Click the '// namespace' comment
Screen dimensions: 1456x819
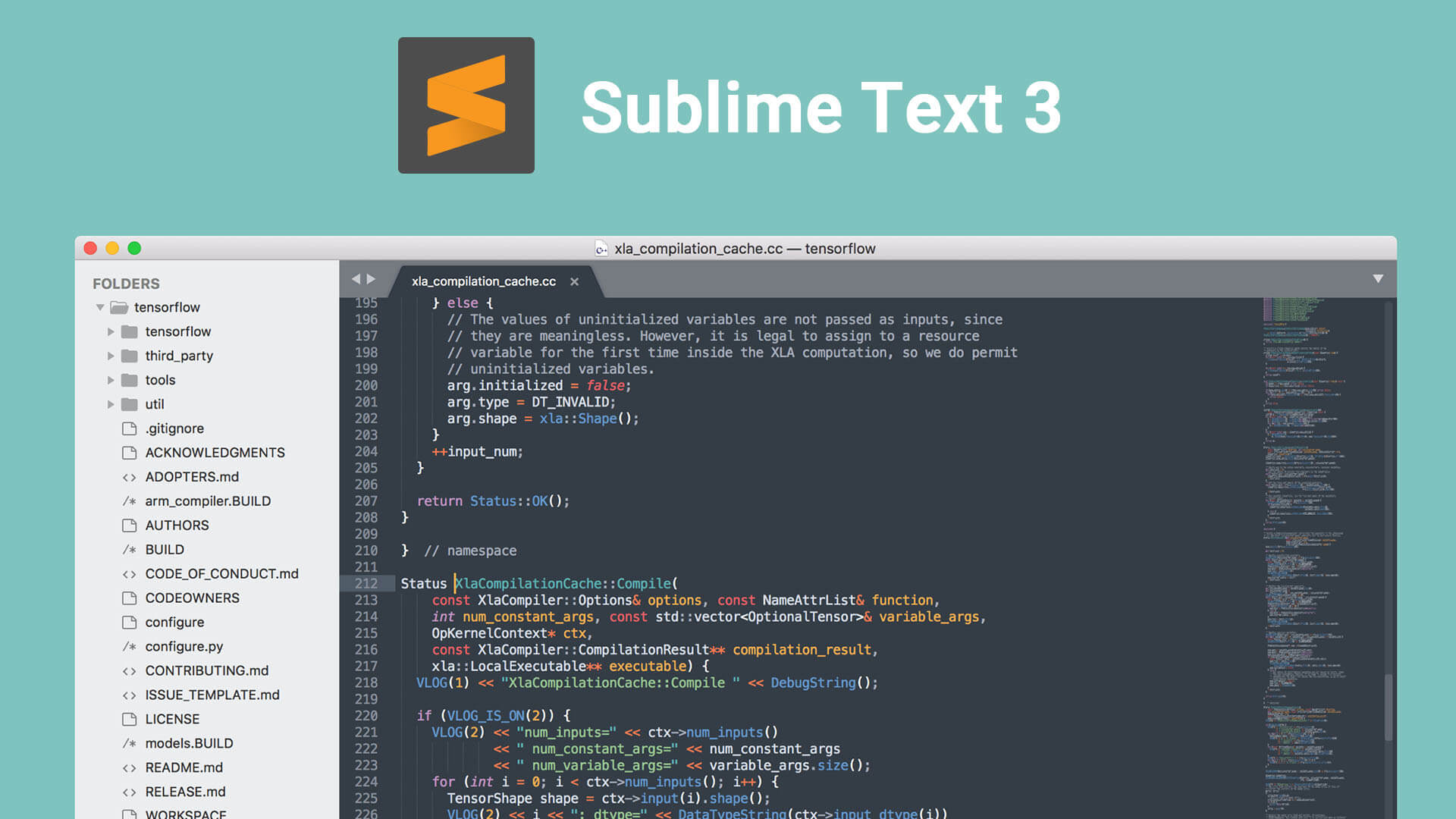point(470,551)
